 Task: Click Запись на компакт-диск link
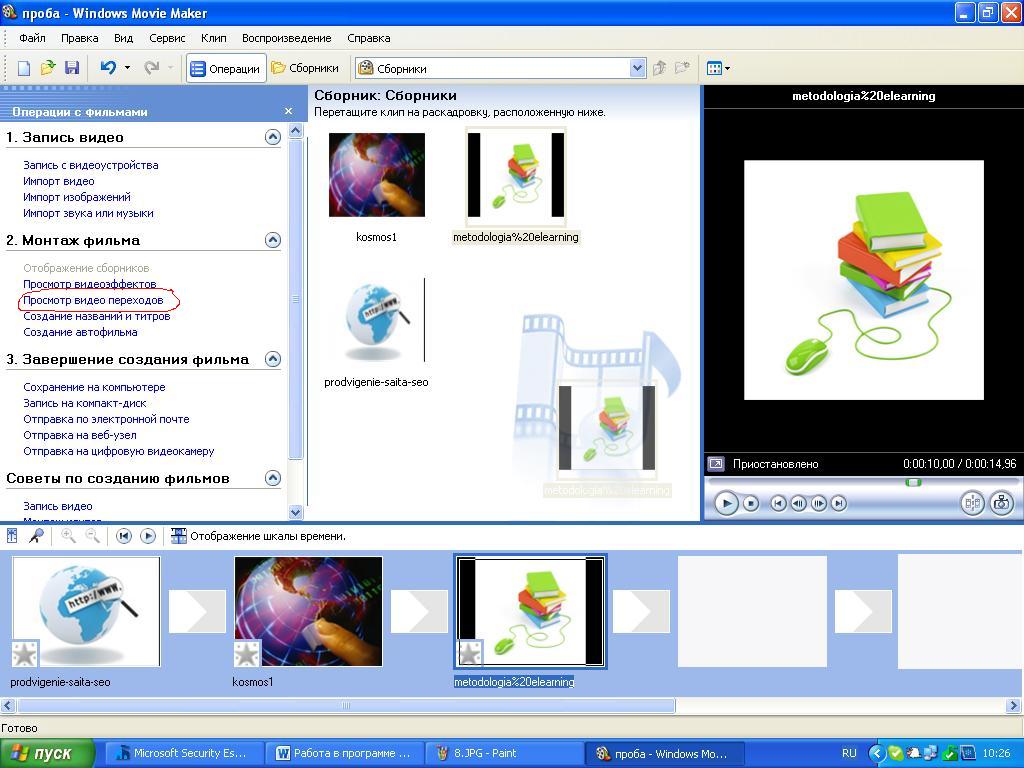[x=85, y=403]
